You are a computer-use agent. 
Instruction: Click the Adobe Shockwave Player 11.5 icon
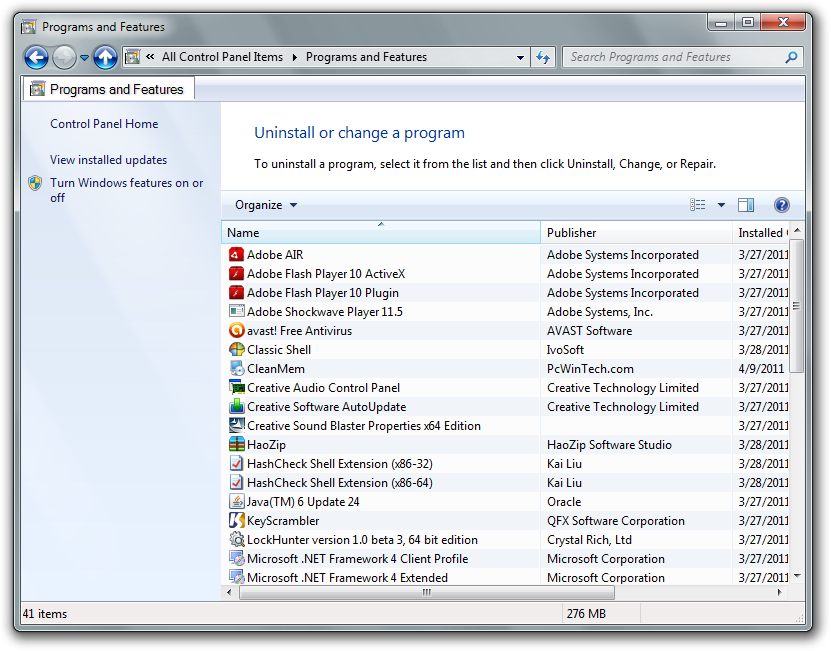click(236, 311)
